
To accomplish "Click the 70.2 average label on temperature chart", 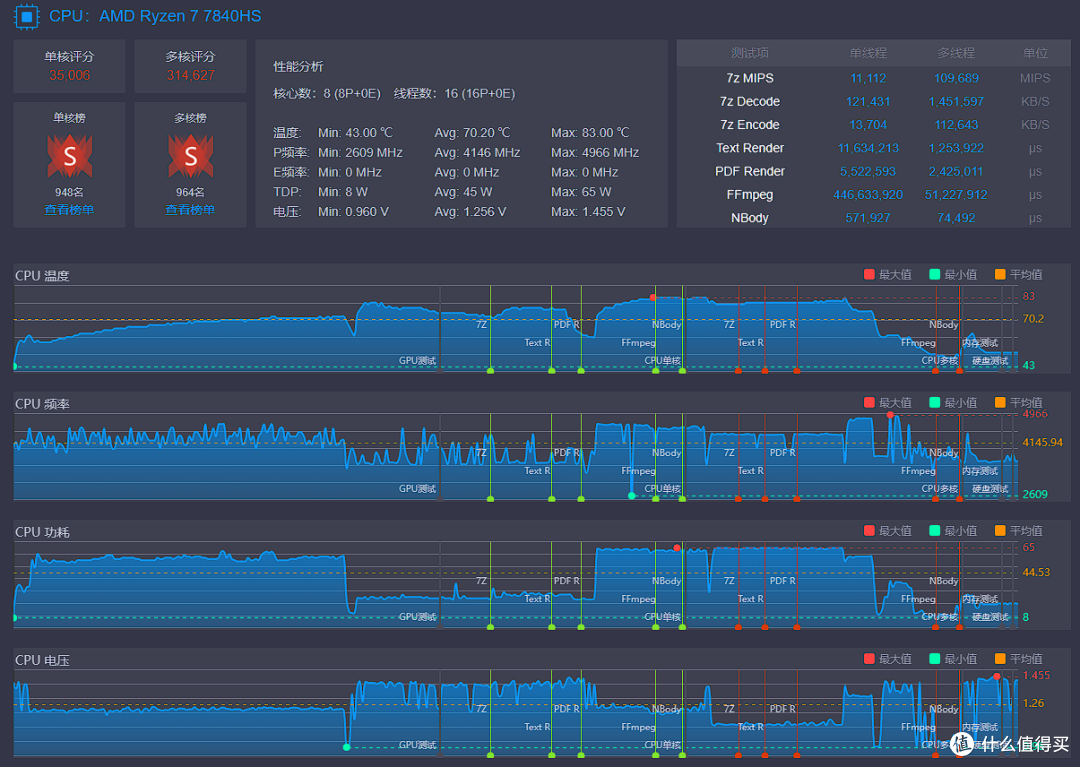I will click(x=1033, y=319).
